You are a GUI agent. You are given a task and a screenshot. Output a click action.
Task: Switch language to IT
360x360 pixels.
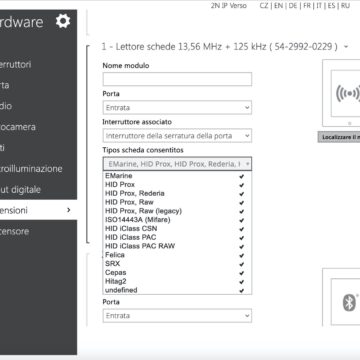click(319, 6)
